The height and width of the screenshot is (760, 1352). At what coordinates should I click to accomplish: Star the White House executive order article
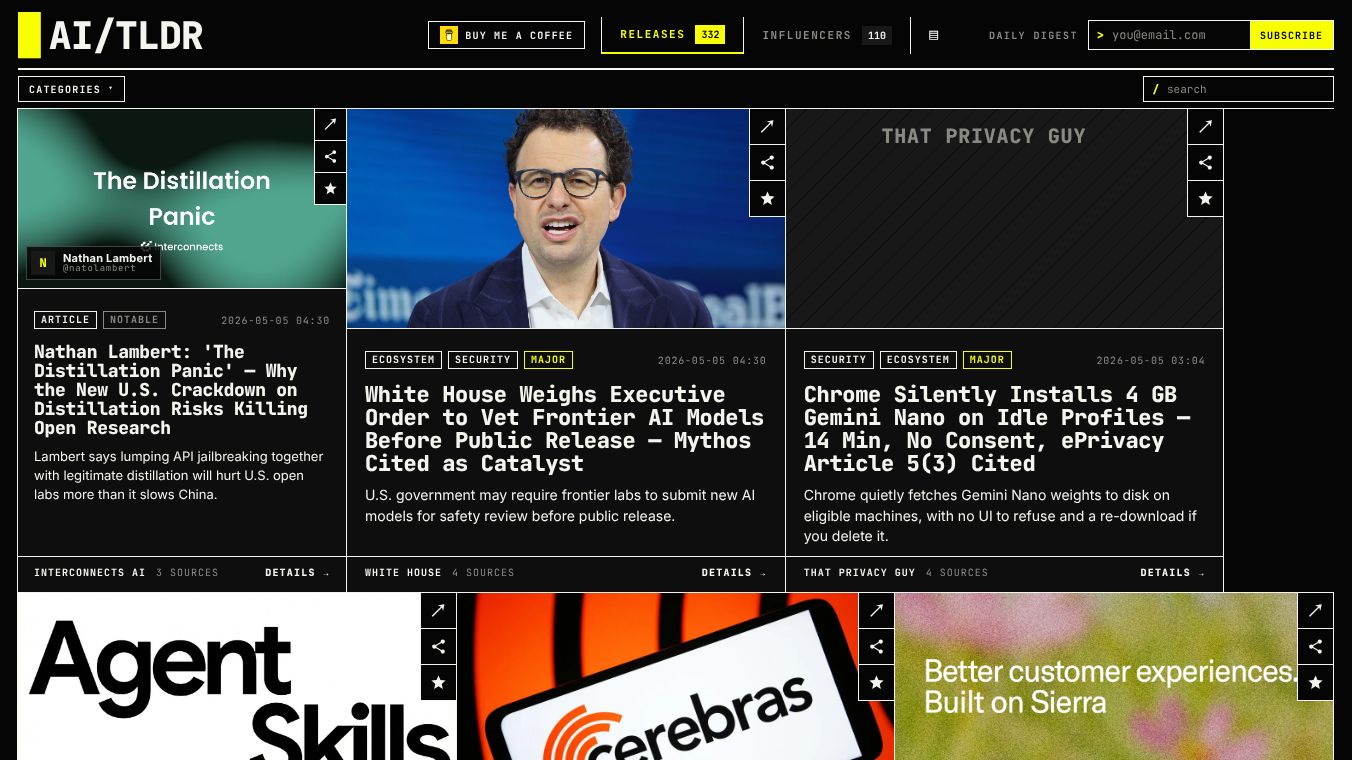pos(767,198)
